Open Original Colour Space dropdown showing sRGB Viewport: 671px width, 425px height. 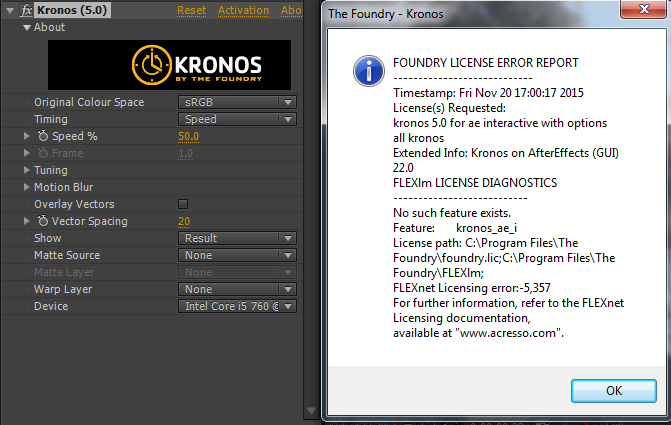[237, 102]
